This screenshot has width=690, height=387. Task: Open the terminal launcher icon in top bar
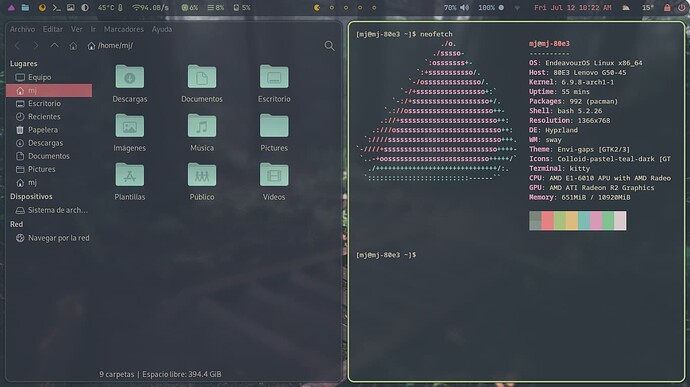56,7
